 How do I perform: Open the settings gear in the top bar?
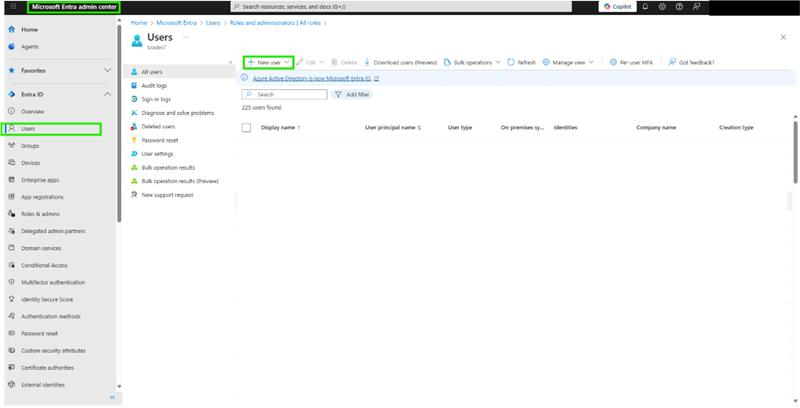[x=662, y=7]
